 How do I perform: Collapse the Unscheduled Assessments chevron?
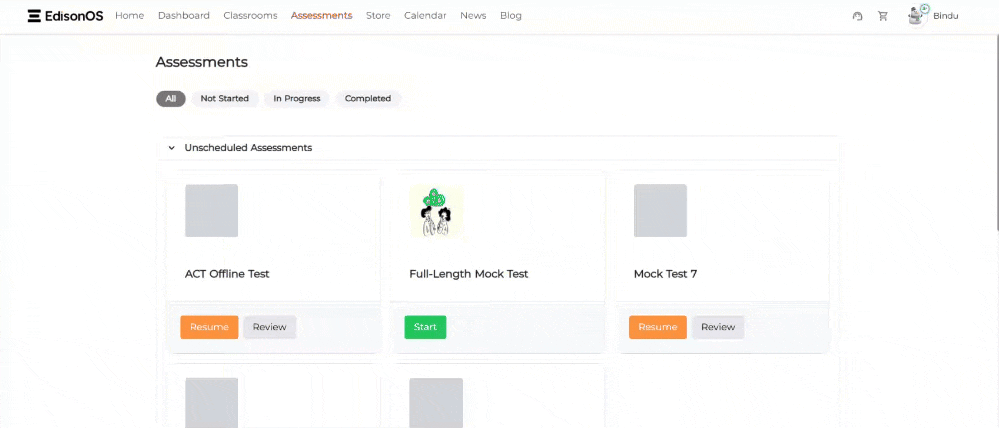pyautogui.click(x=171, y=148)
